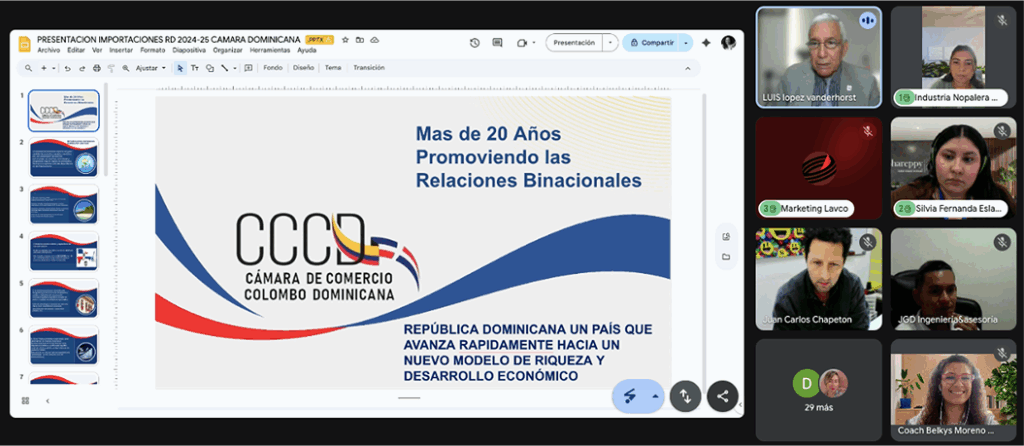Click the Compartir share button
This screenshot has height=446, width=1024.
coord(651,42)
